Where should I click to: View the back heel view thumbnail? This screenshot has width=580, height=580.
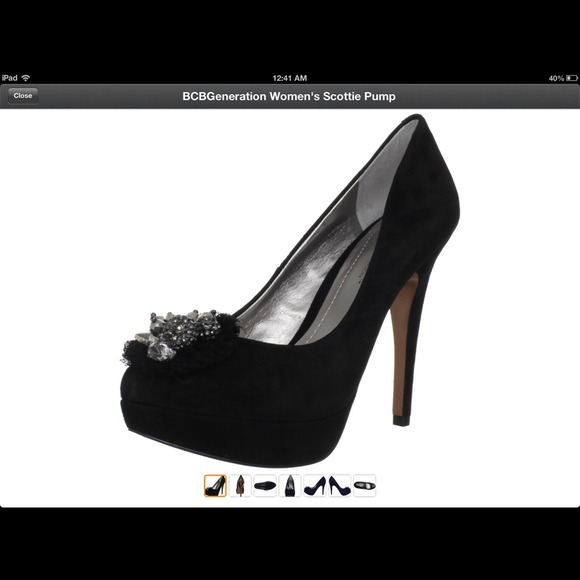point(240,486)
